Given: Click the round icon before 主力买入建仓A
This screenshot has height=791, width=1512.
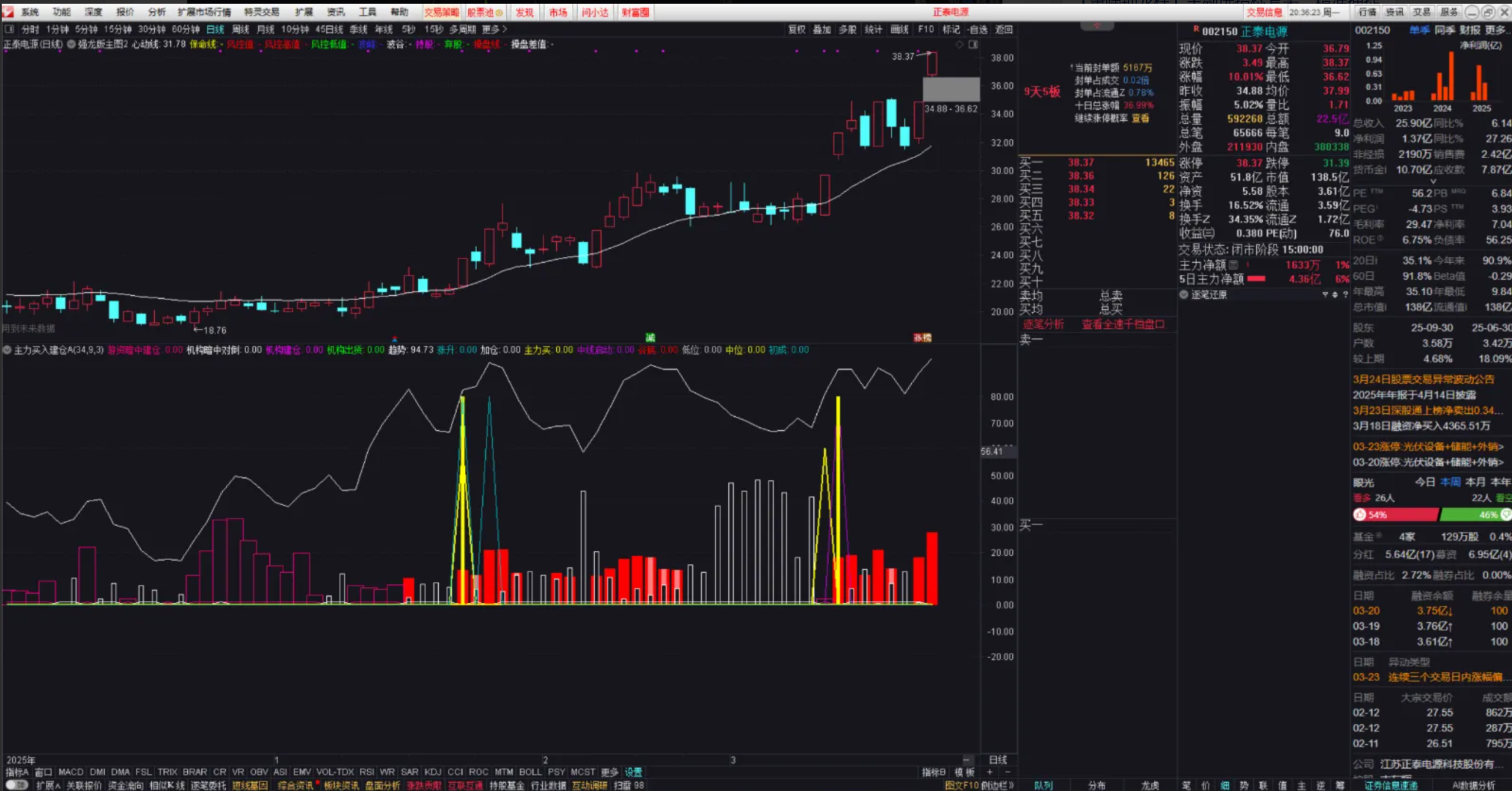Looking at the screenshot, I should click(7, 350).
